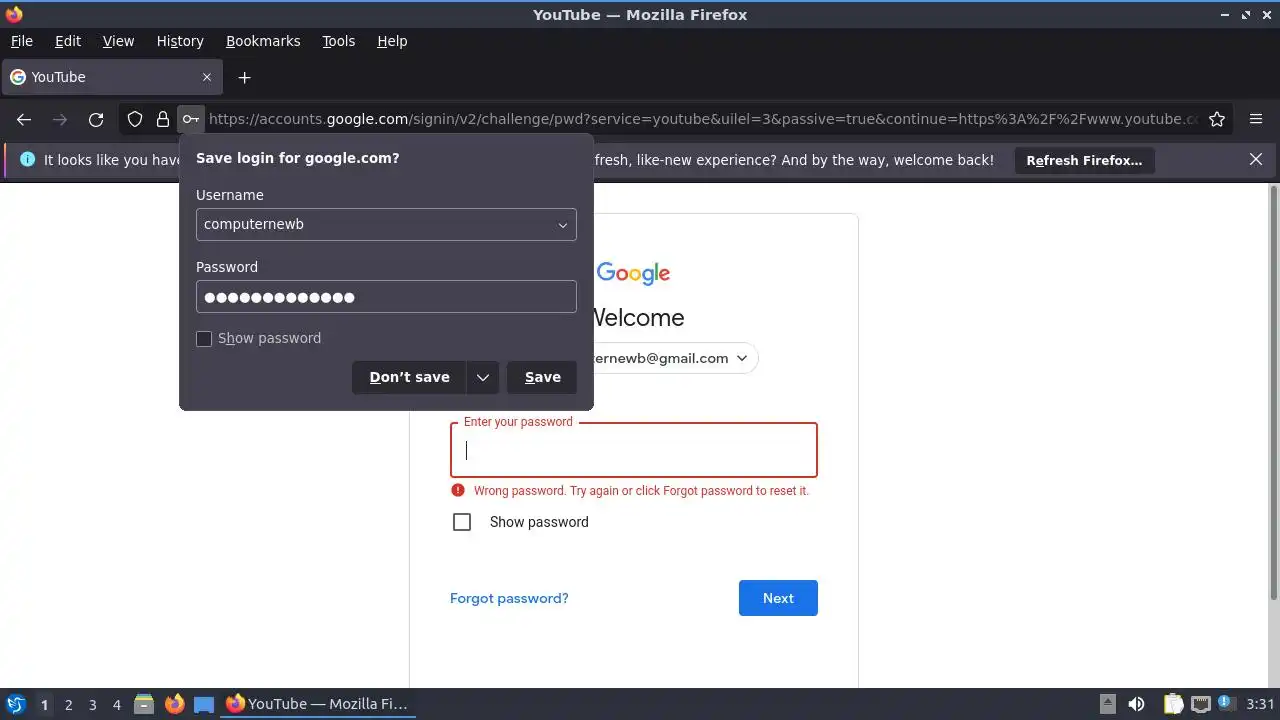
Task: Switch to workspace 1
Action: click(44, 704)
